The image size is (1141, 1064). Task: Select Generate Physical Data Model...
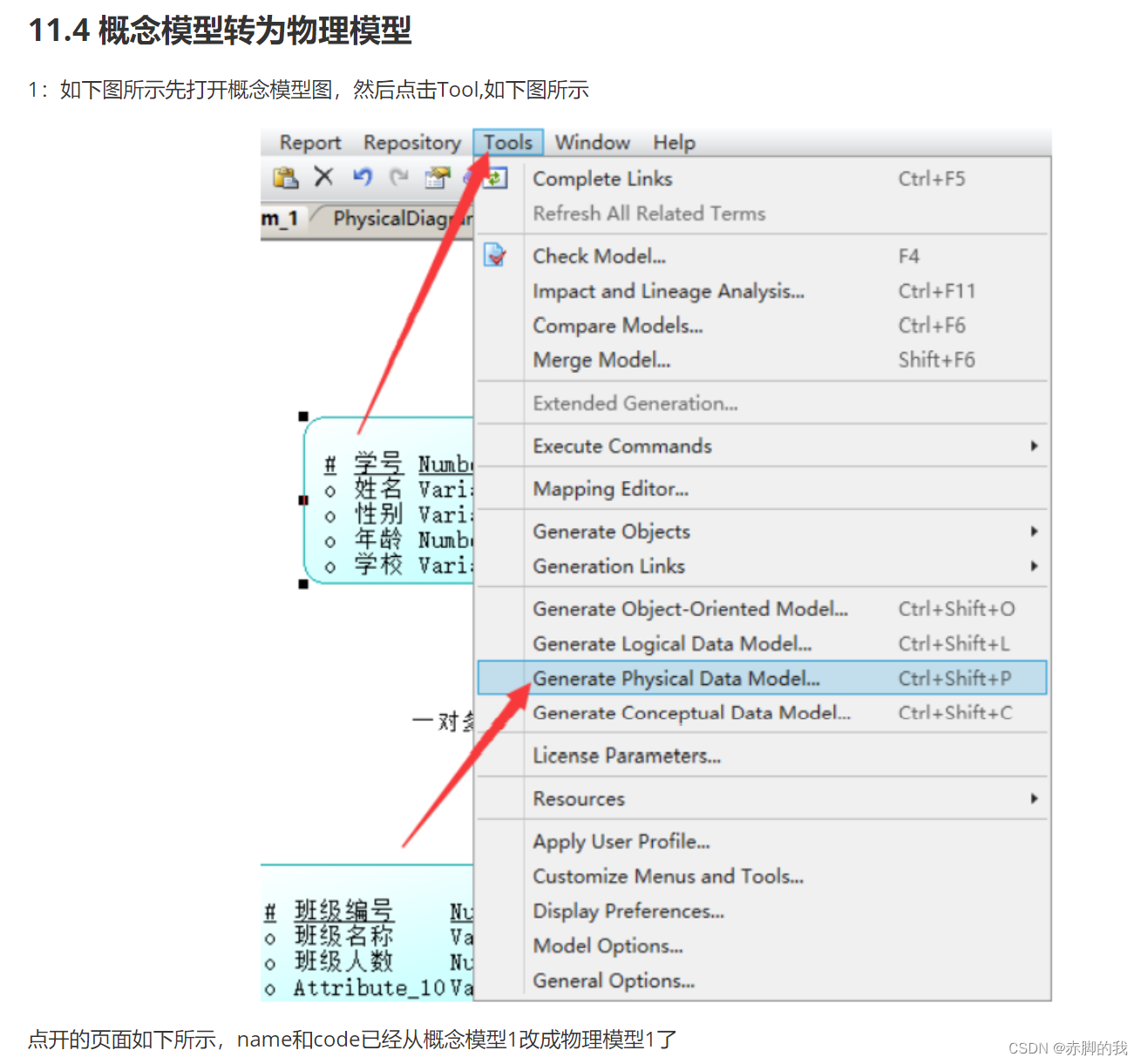coord(761,678)
